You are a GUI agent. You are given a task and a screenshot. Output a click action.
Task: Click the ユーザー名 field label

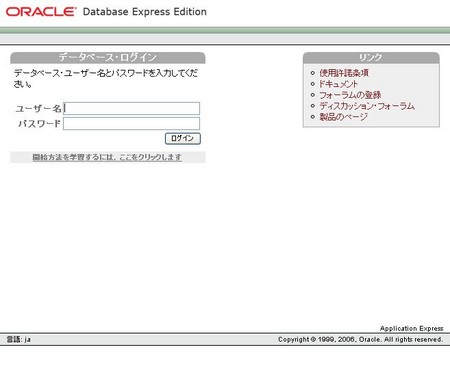[x=38, y=109]
